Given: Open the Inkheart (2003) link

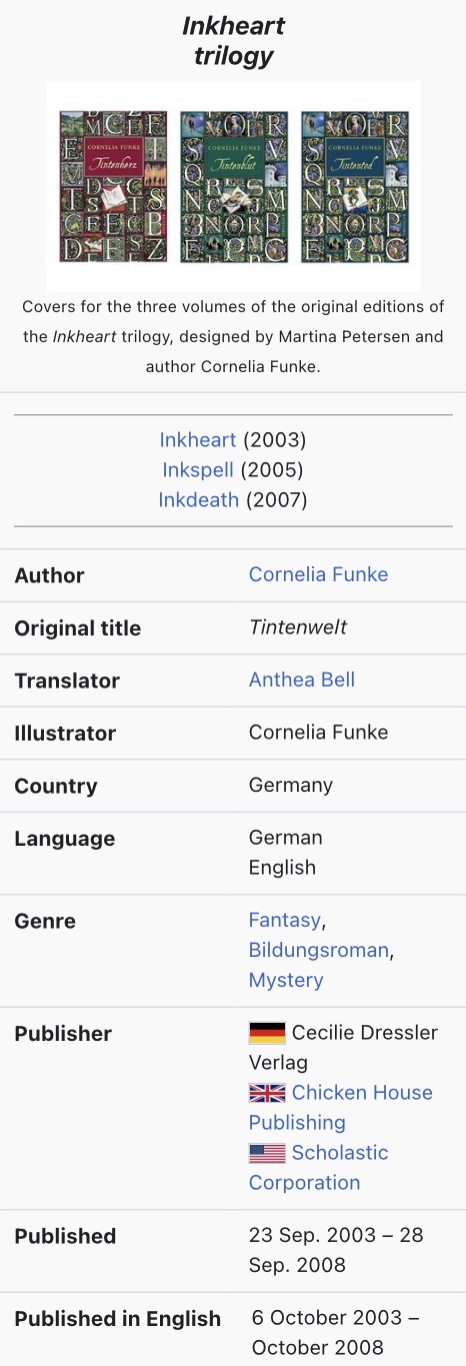Looking at the screenshot, I should 198,440.
